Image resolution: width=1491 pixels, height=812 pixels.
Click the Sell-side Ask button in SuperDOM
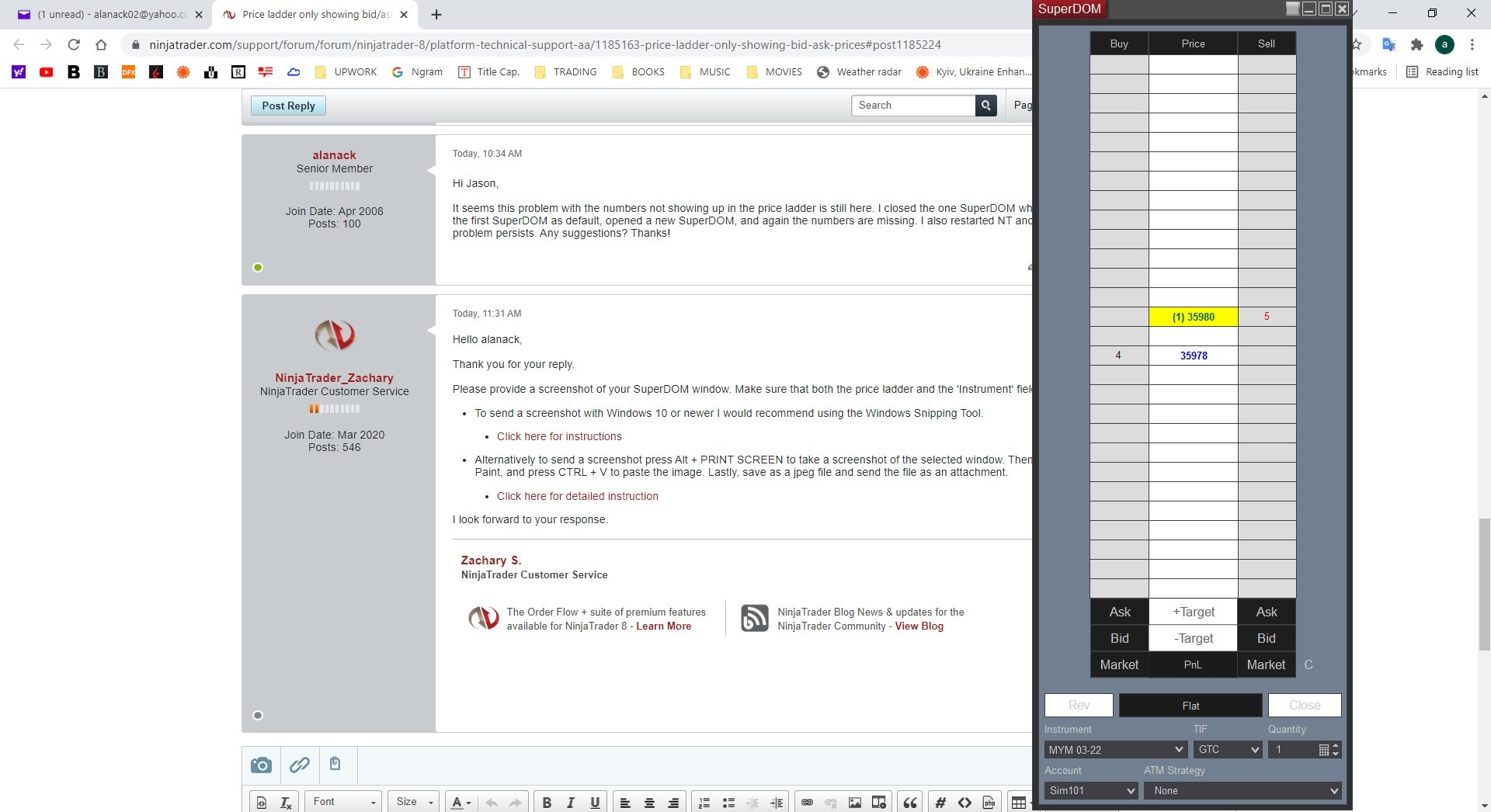pyautogui.click(x=1267, y=612)
